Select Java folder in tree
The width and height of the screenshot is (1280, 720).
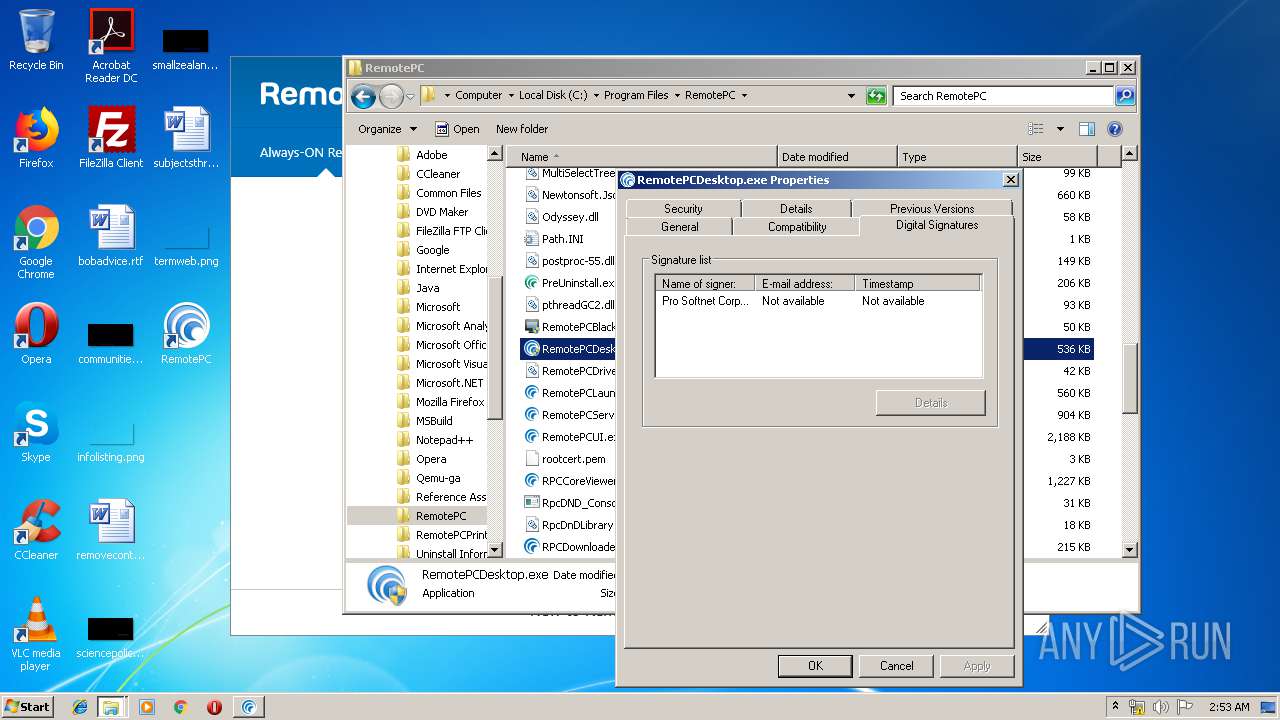click(x=427, y=288)
